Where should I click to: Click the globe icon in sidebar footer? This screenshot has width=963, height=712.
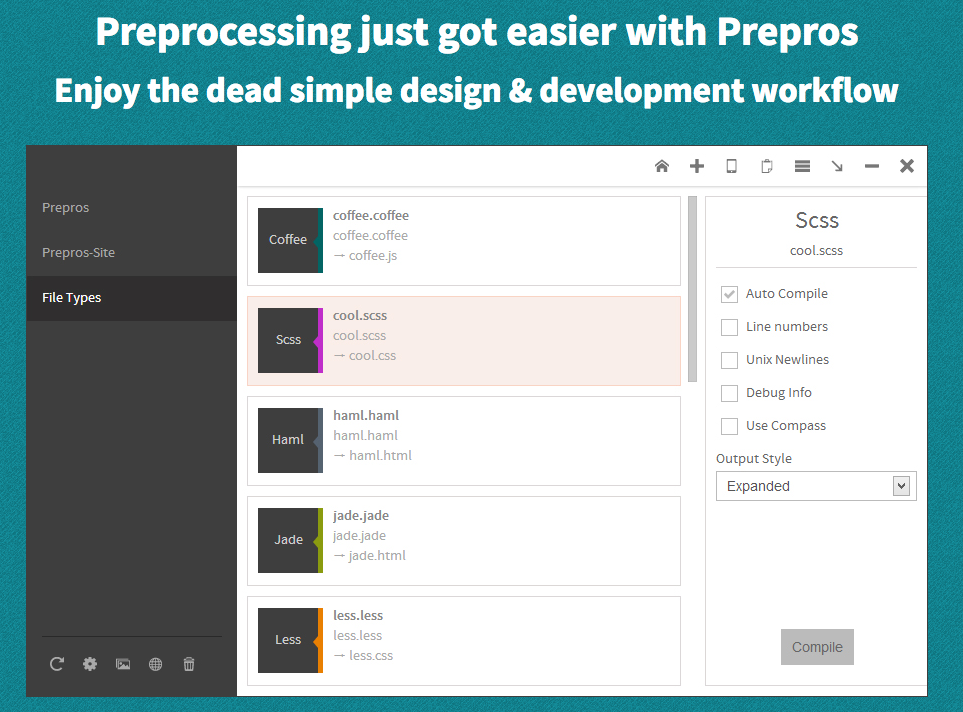pos(155,664)
